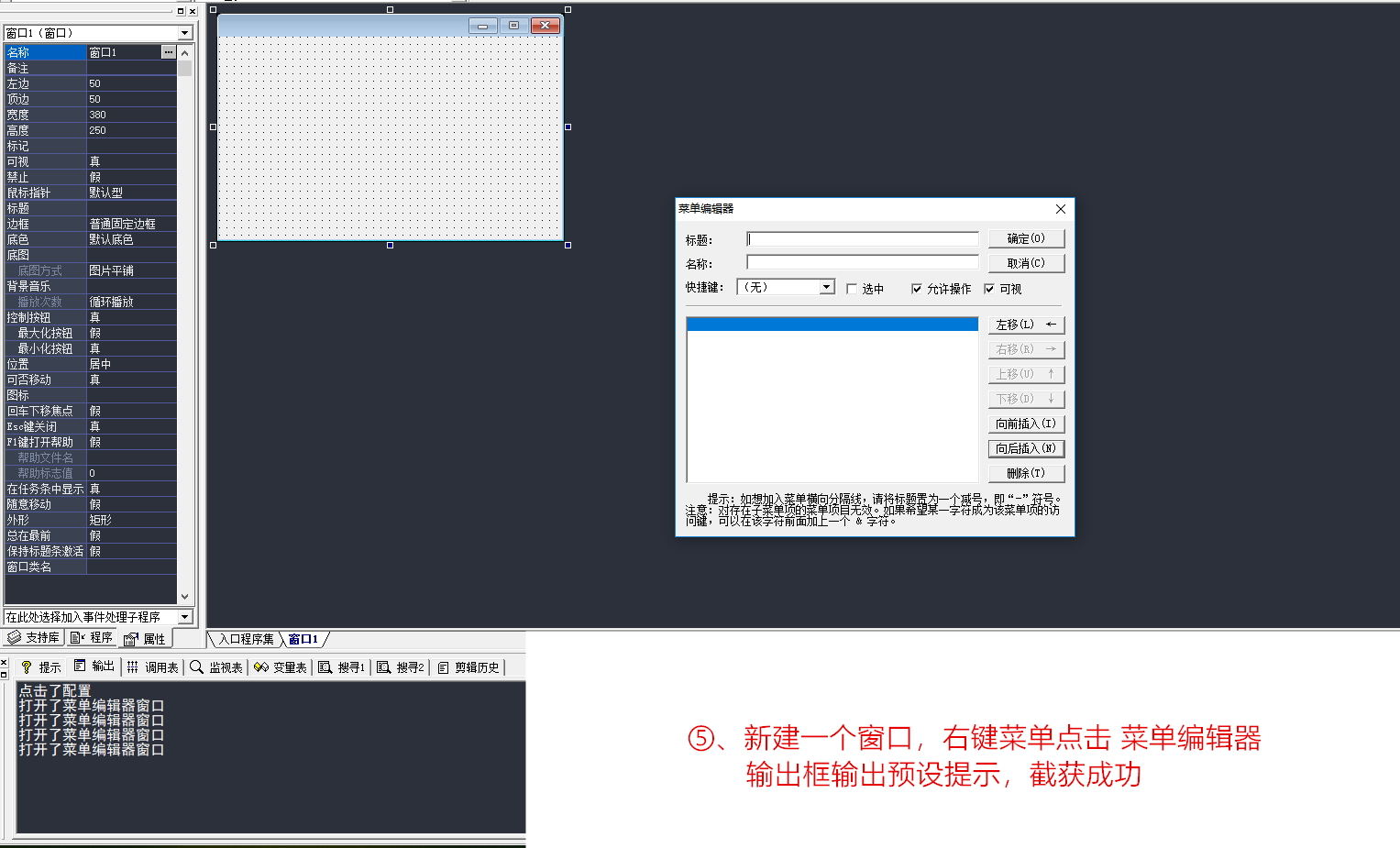This screenshot has width=1400, height=848.
Task: Click the 向后插入(N) insert after button
Action: (1026, 448)
